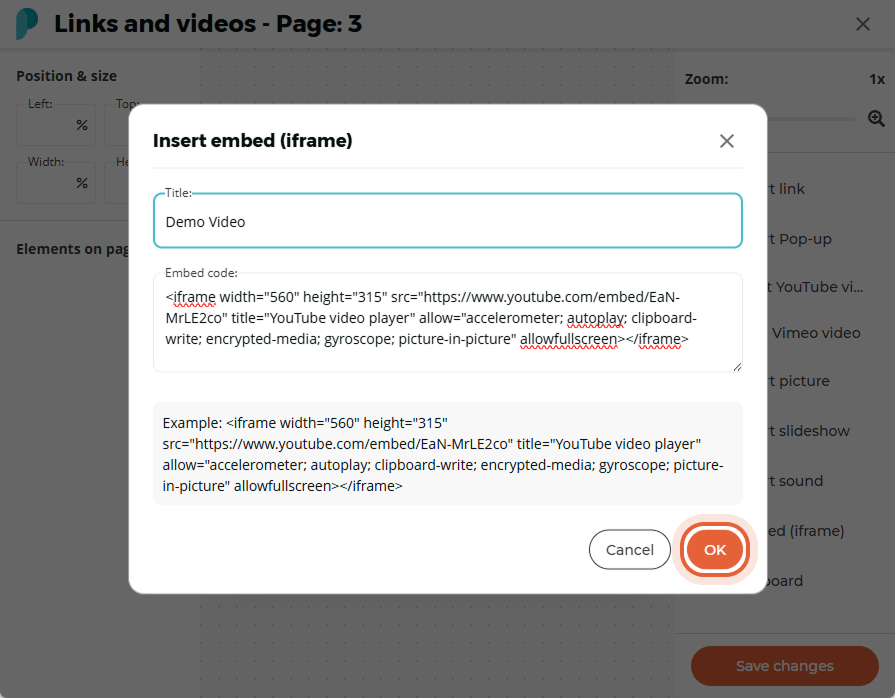Click the zoom-in magnifier icon
The height and width of the screenshot is (698, 895).
pos(876,119)
